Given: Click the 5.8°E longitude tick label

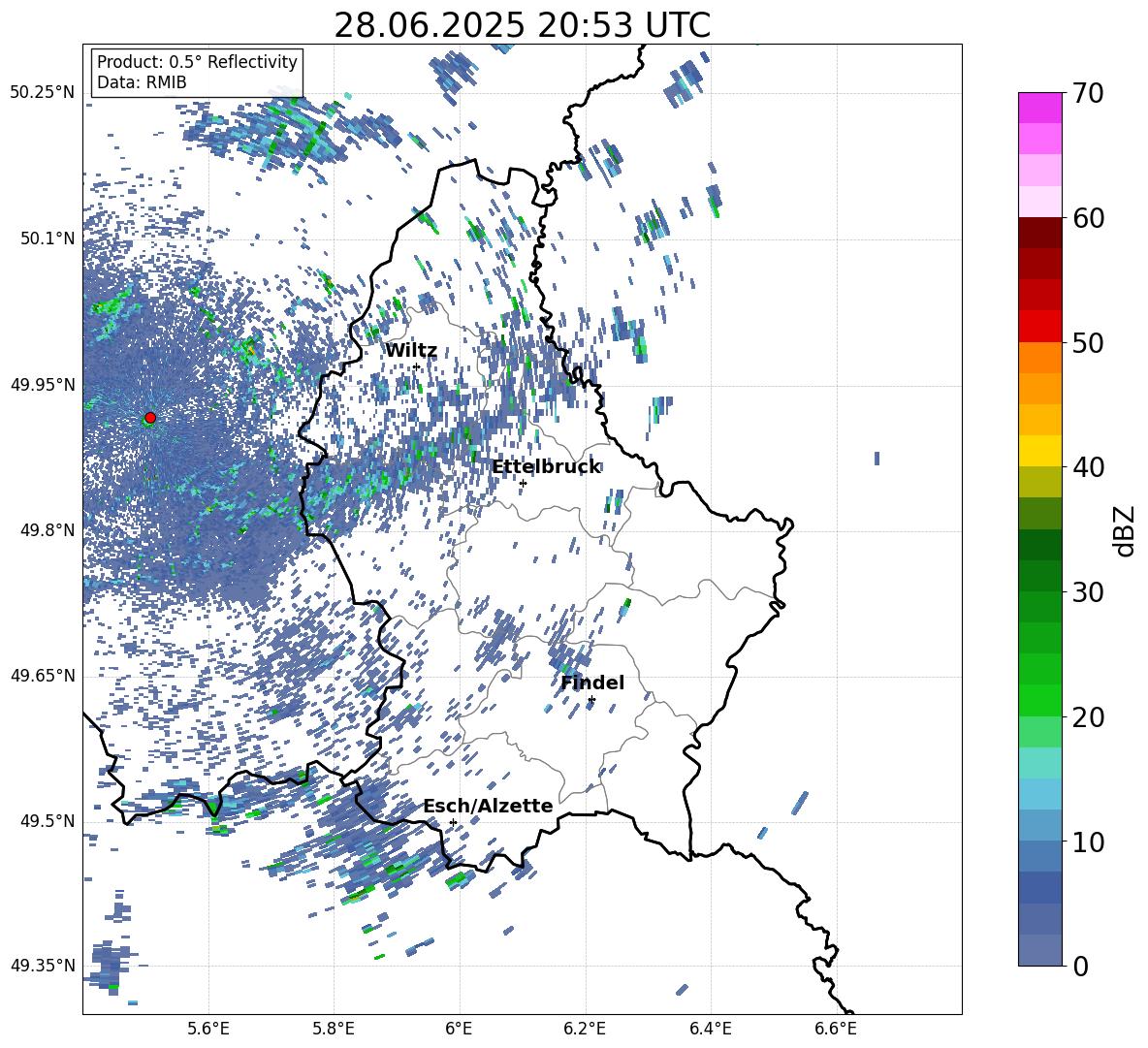Looking at the screenshot, I should tap(334, 1030).
